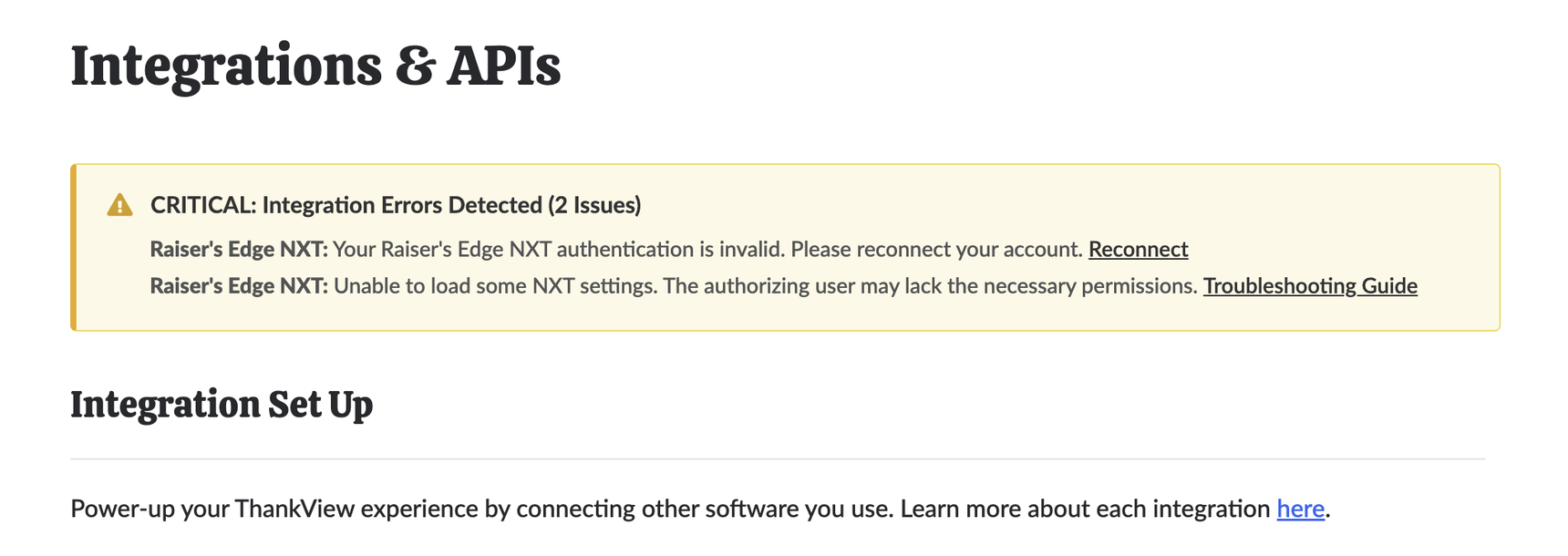Click the yellow warning triangle icon
The width and height of the screenshot is (1568, 556).
[119, 205]
